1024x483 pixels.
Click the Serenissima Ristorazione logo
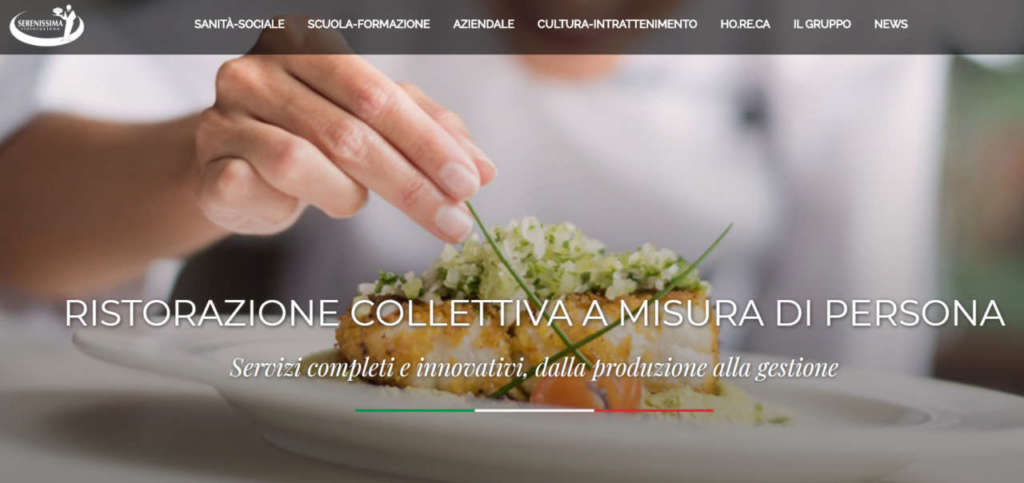[47, 25]
